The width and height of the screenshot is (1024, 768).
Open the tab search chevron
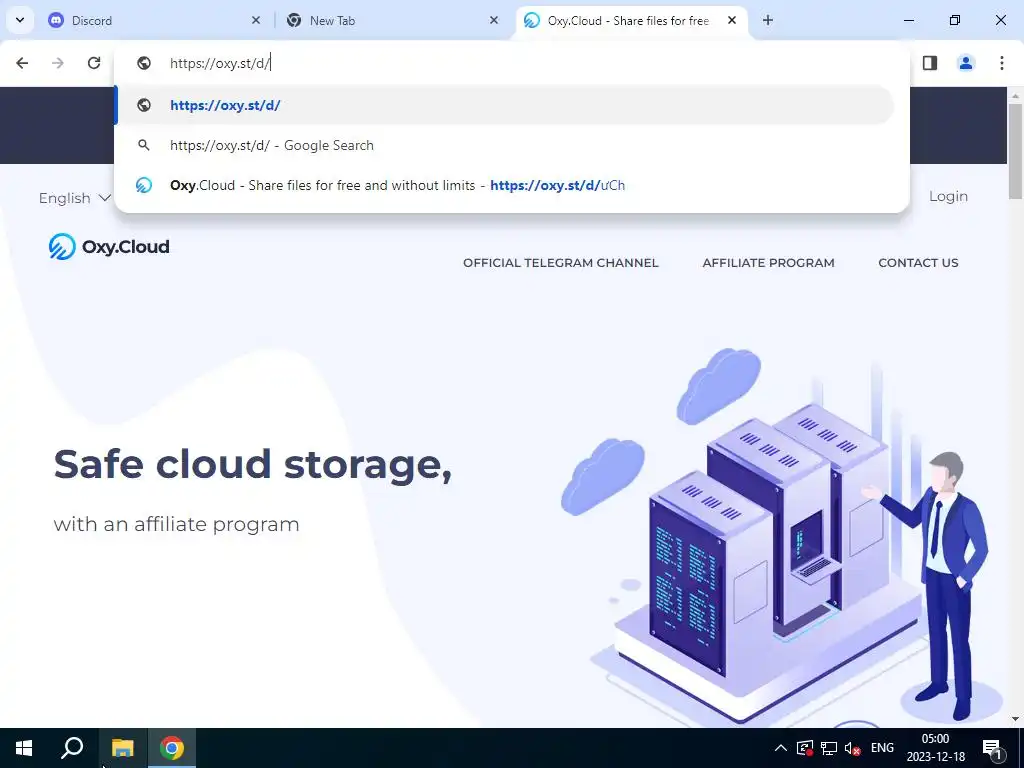click(20, 20)
